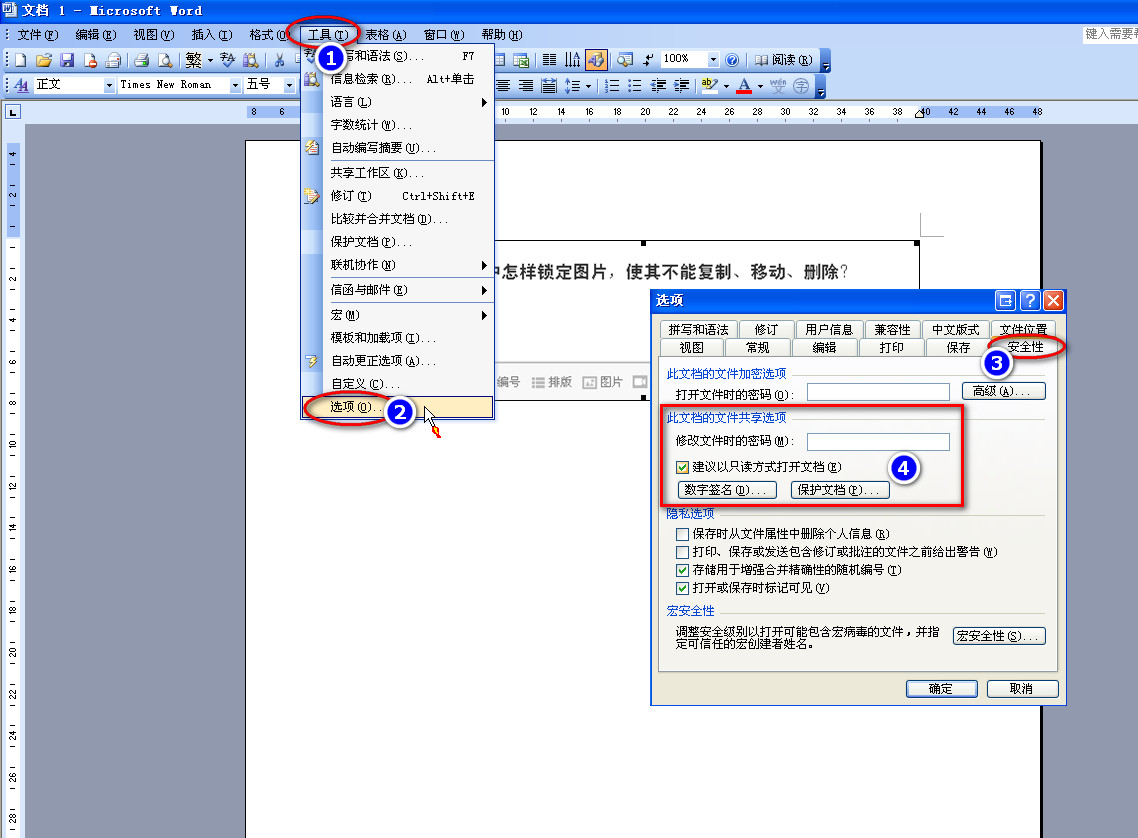1138x838 pixels.
Task: Open Print Preview
Action: pos(164,60)
